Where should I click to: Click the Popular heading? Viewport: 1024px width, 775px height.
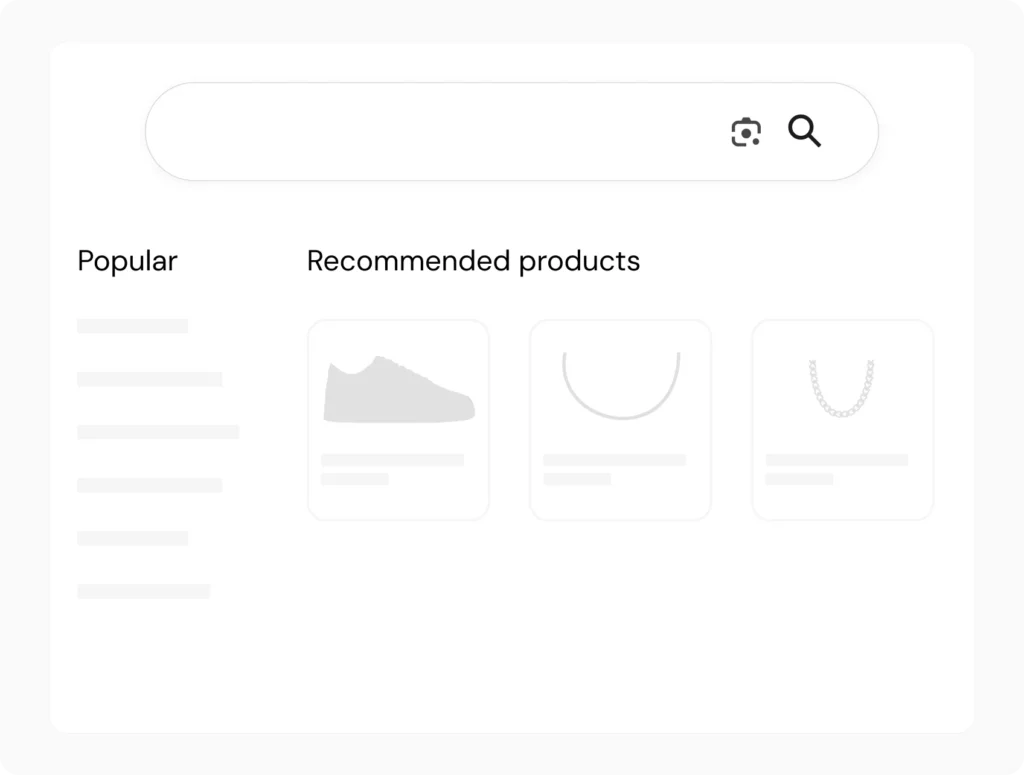point(127,261)
